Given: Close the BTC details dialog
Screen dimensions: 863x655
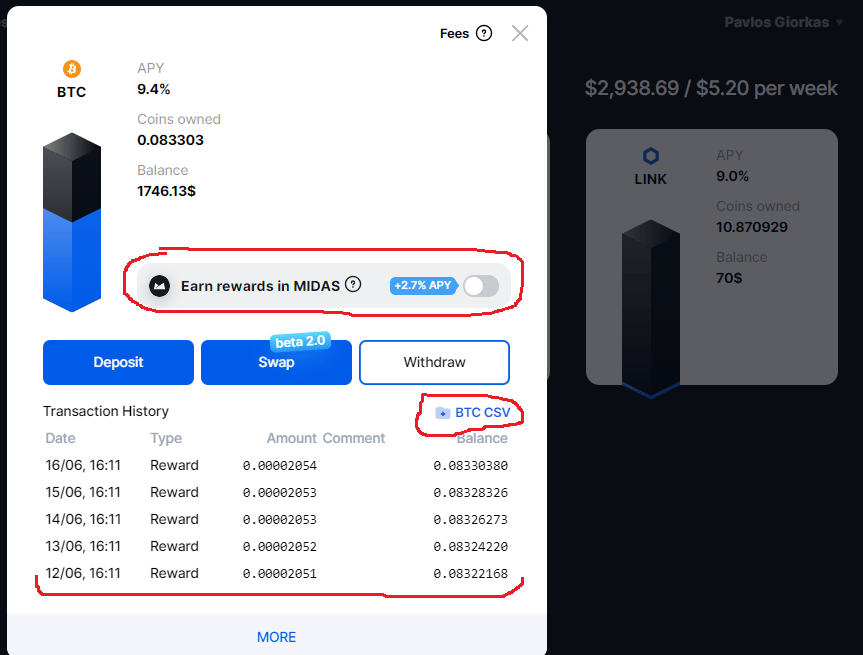Looking at the screenshot, I should pyautogui.click(x=520, y=34).
